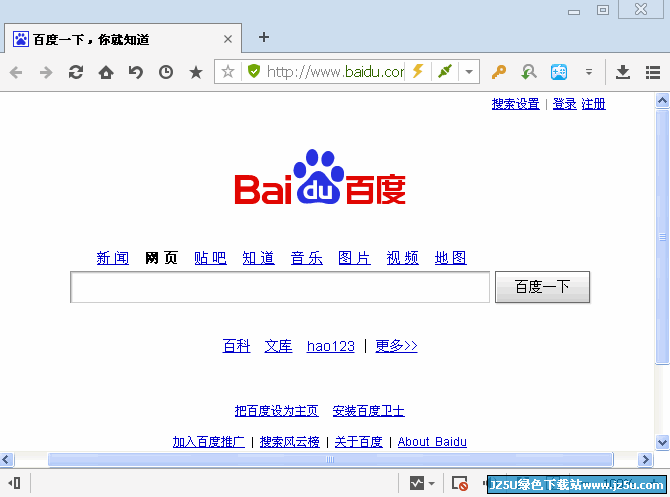Image resolution: width=670 pixels, height=497 pixels.
Task: Bookmark page with address bar star
Action: (x=228, y=71)
